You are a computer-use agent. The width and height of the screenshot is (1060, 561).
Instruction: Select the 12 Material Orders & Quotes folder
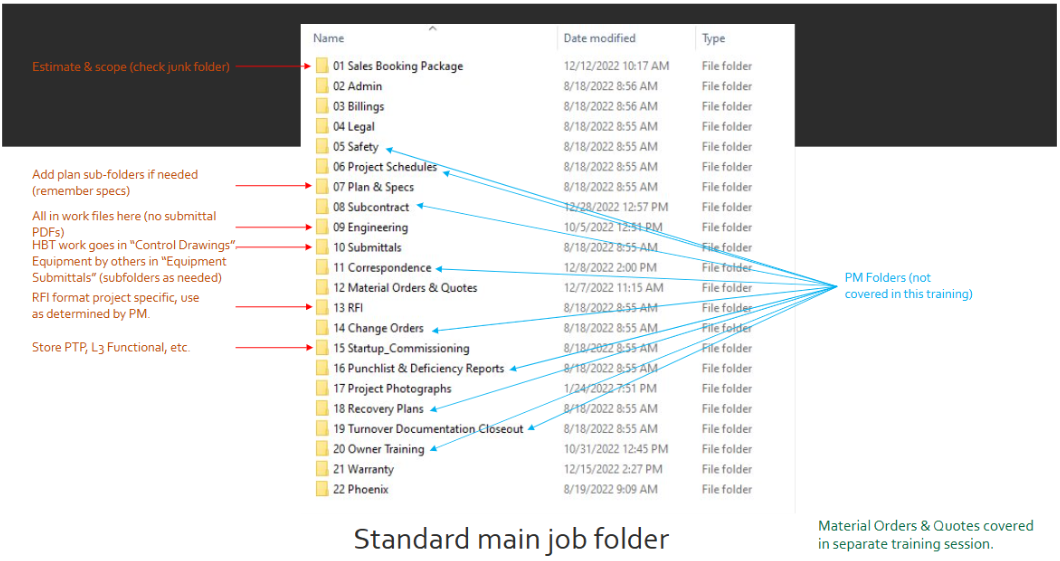[405, 288]
